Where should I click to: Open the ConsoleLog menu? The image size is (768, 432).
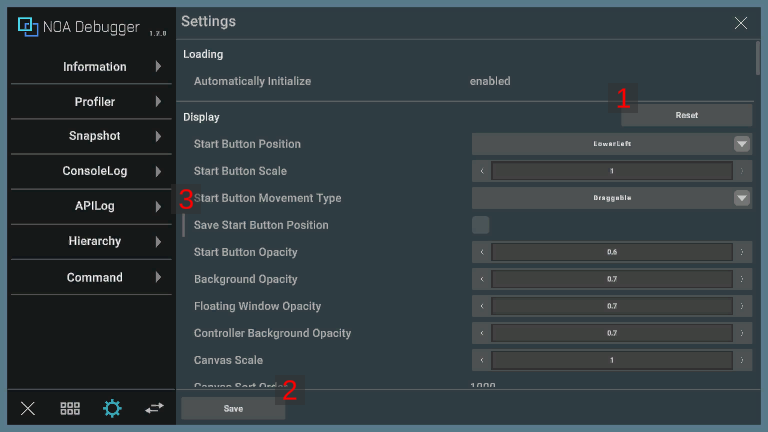coord(95,171)
